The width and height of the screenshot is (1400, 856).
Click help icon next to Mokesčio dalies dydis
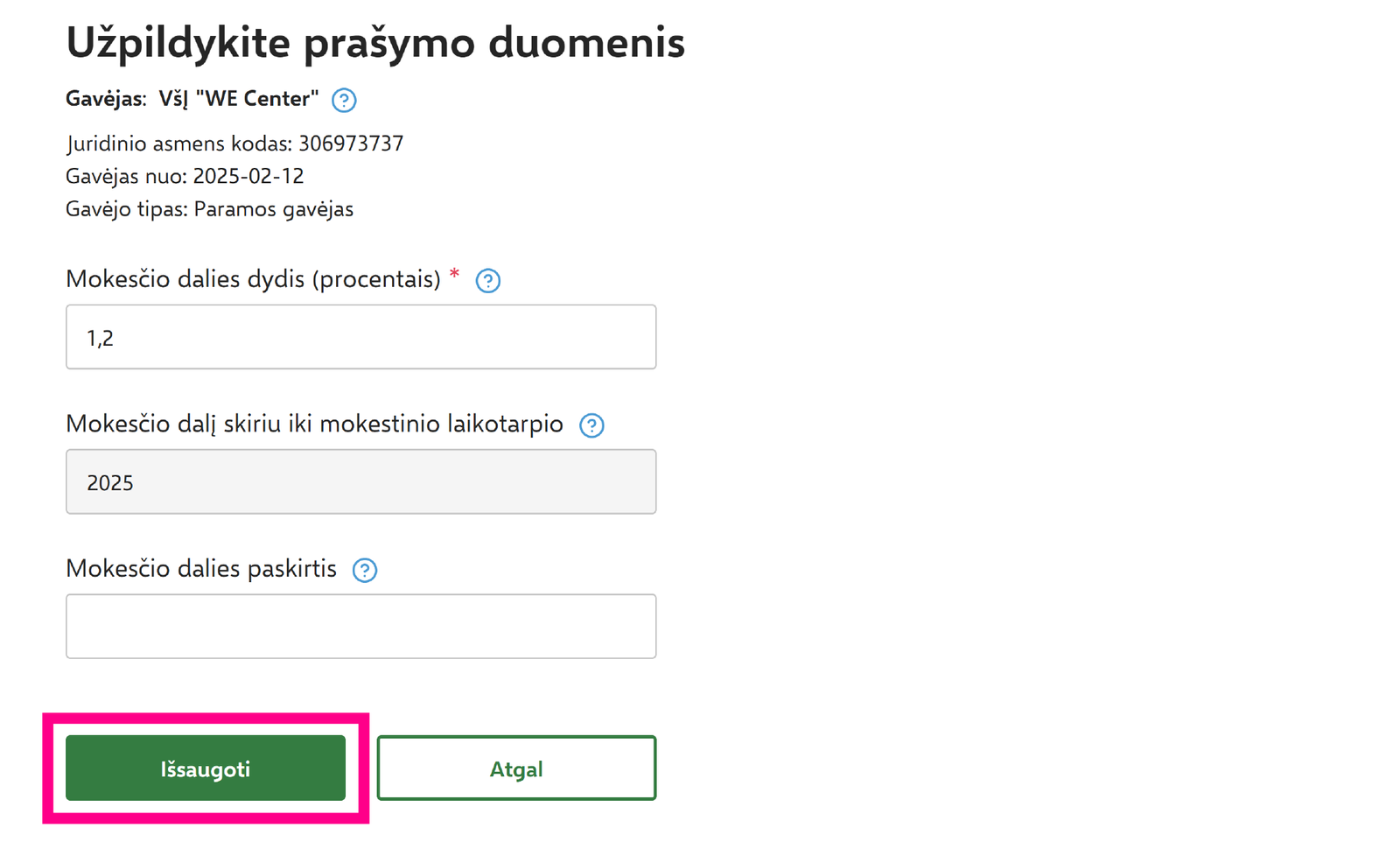pyautogui.click(x=487, y=281)
